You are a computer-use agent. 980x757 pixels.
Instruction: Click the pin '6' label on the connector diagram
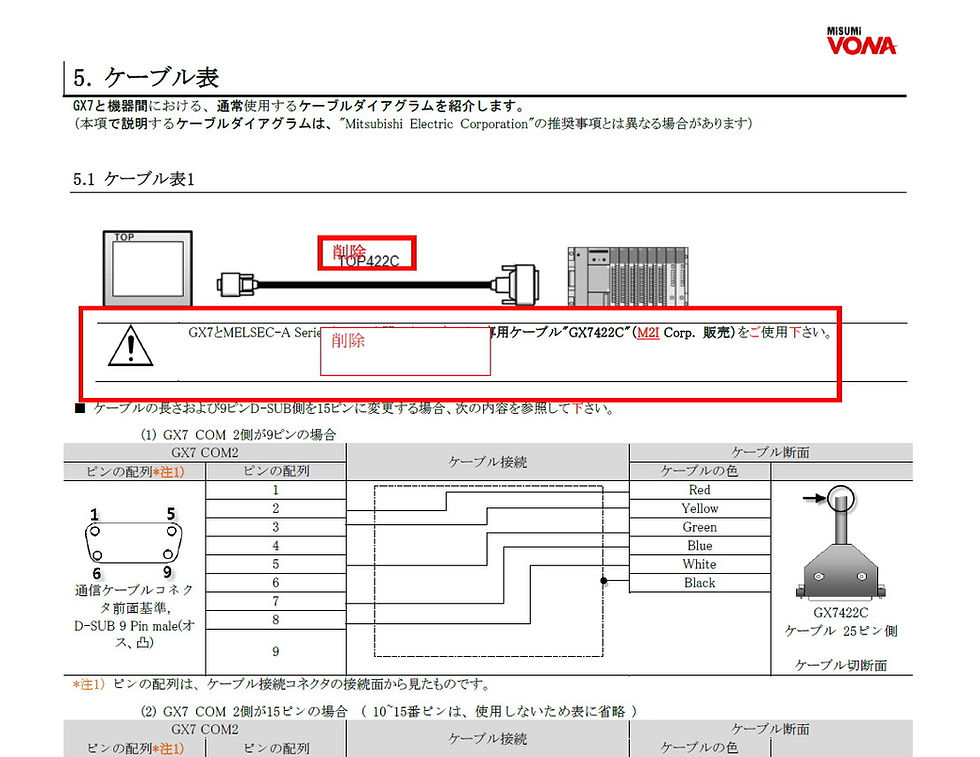click(97, 573)
